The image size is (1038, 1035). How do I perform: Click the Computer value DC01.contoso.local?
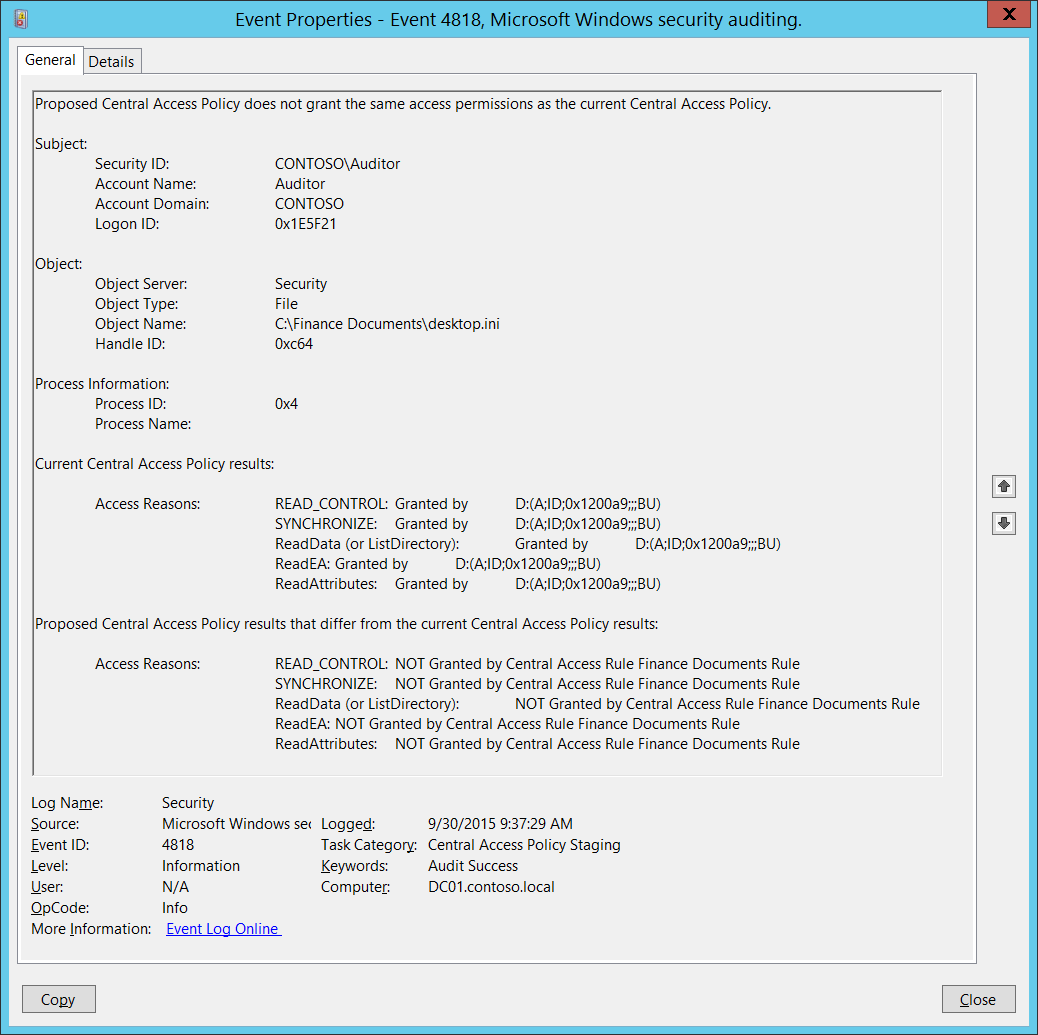pos(491,887)
